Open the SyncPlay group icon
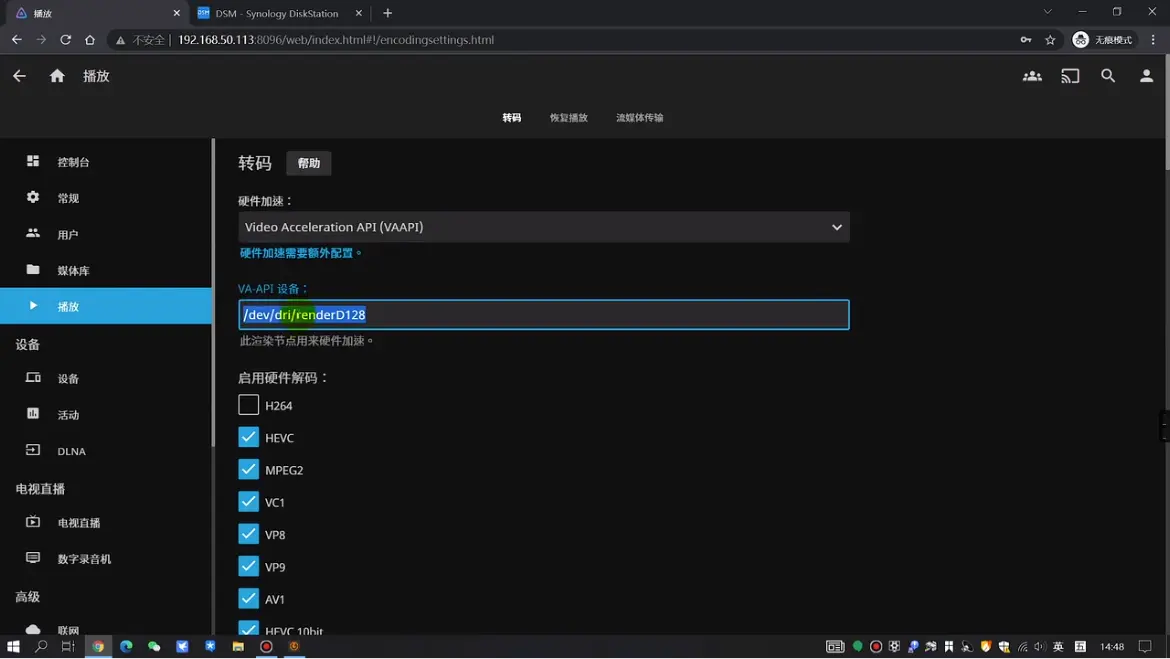 click(x=1032, y=76)
